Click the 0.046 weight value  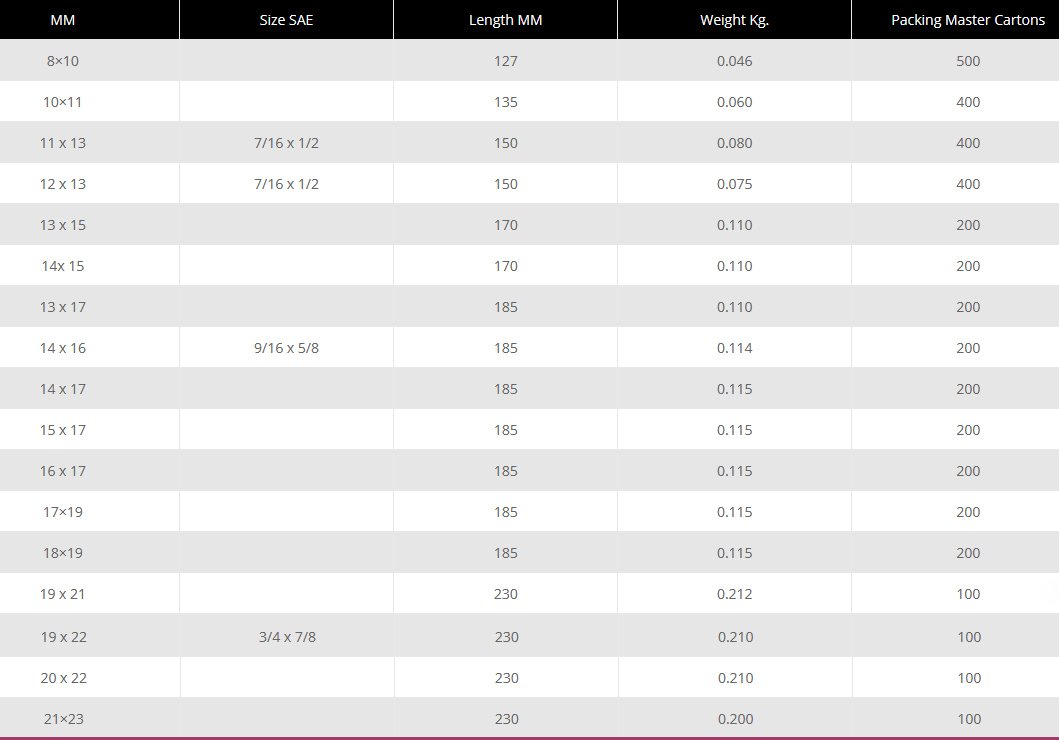734,61
